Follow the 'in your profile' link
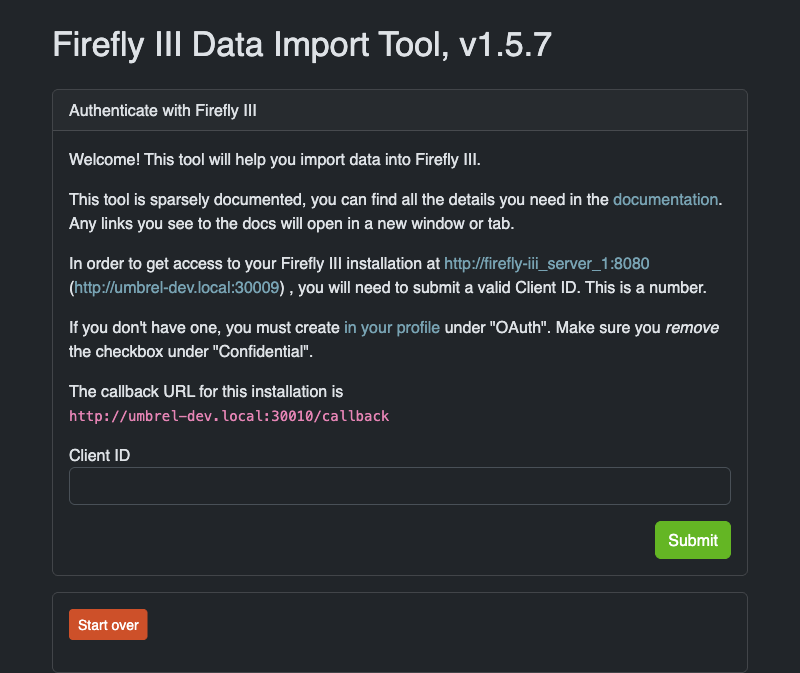Screen dimensions: 800x673 (392, 328)
